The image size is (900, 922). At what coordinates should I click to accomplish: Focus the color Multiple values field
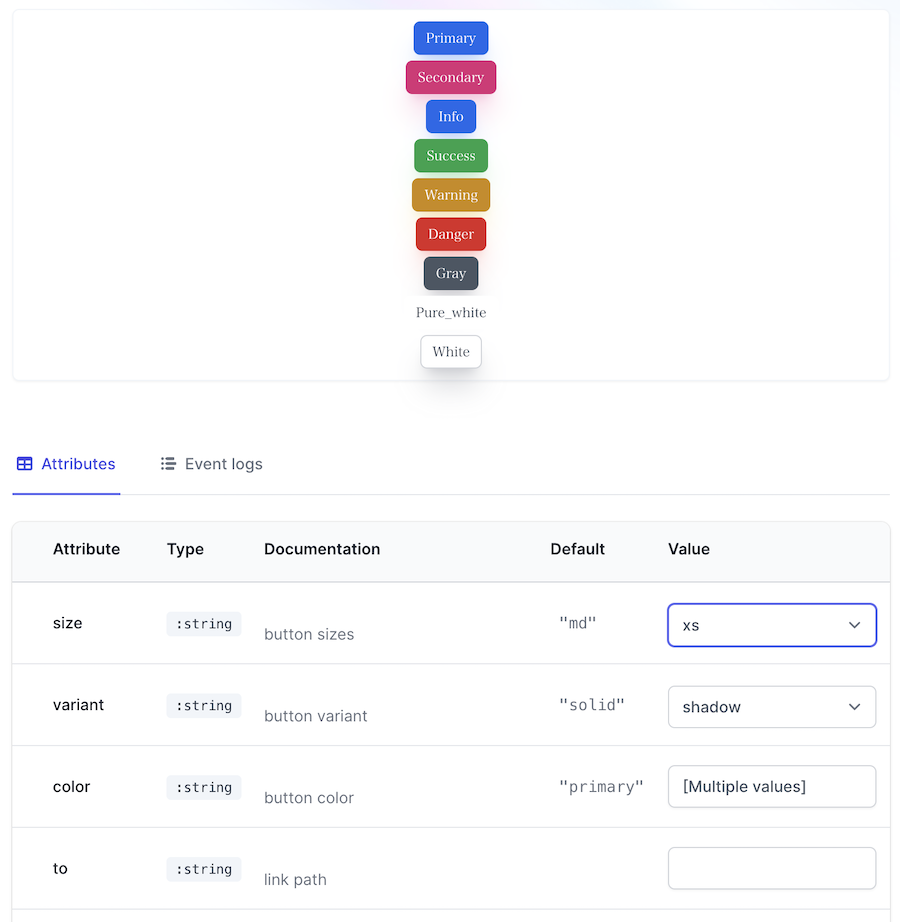[772, 787]
